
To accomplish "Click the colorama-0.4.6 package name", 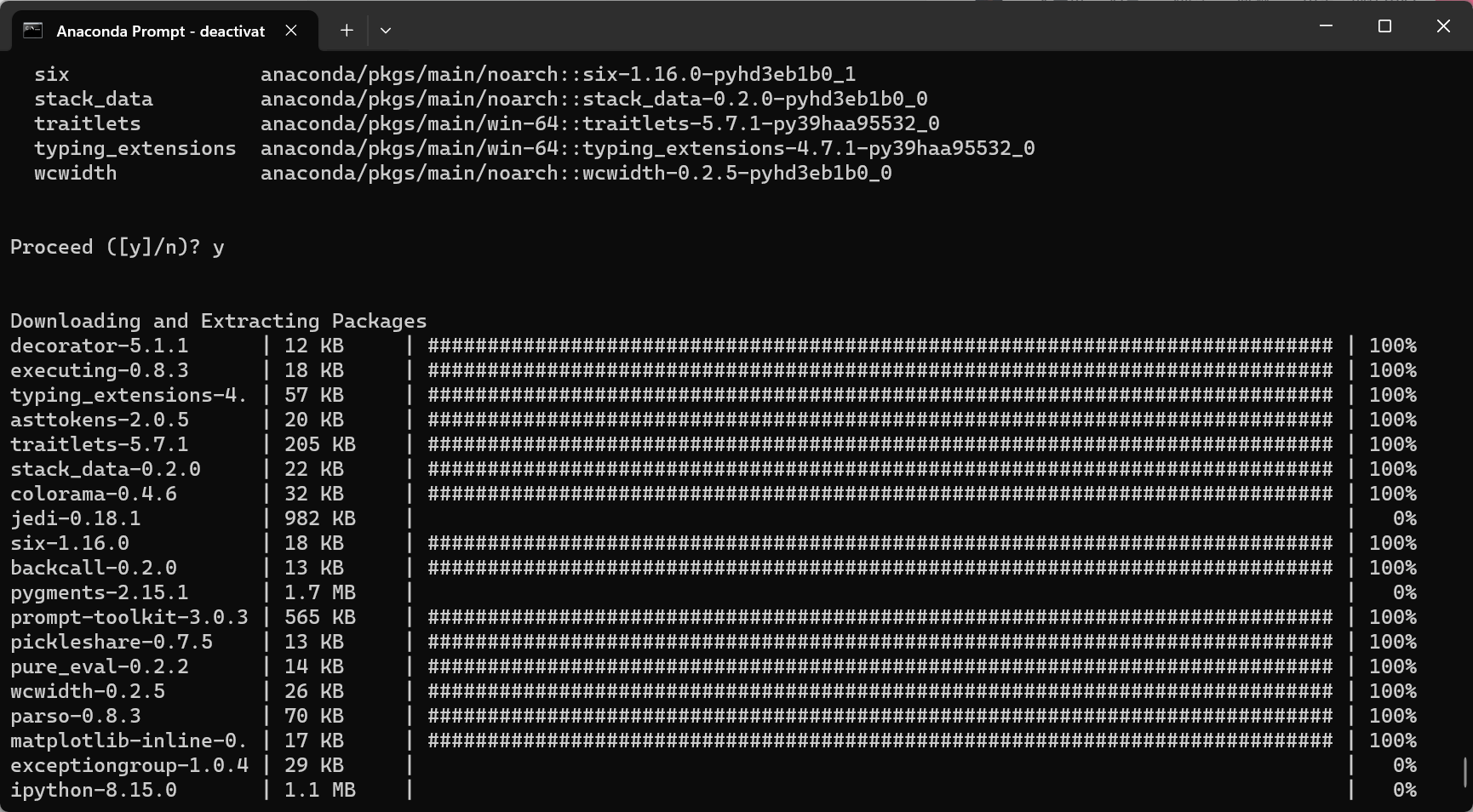I will pyautogui.click(x=94, y=495).
